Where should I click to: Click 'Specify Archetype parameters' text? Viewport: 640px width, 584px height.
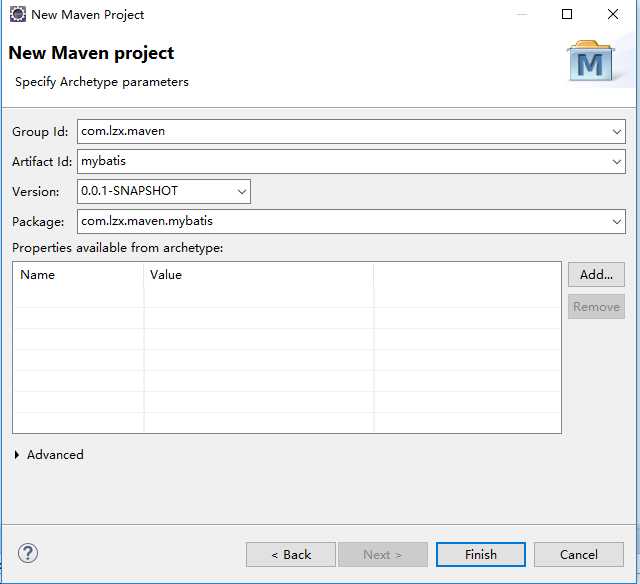[102, 82]
